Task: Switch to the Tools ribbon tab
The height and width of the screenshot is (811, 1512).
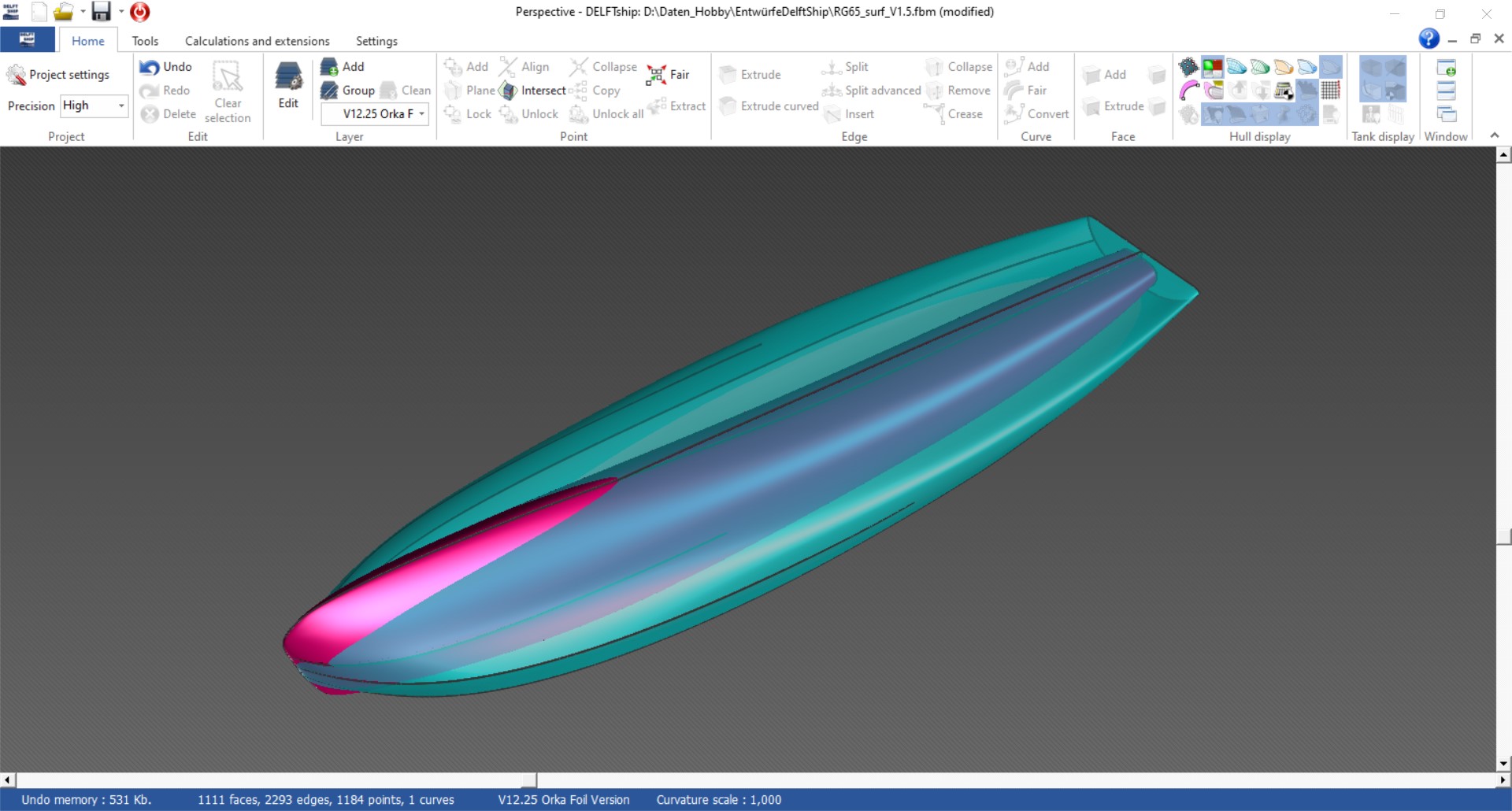Action: 145,41
